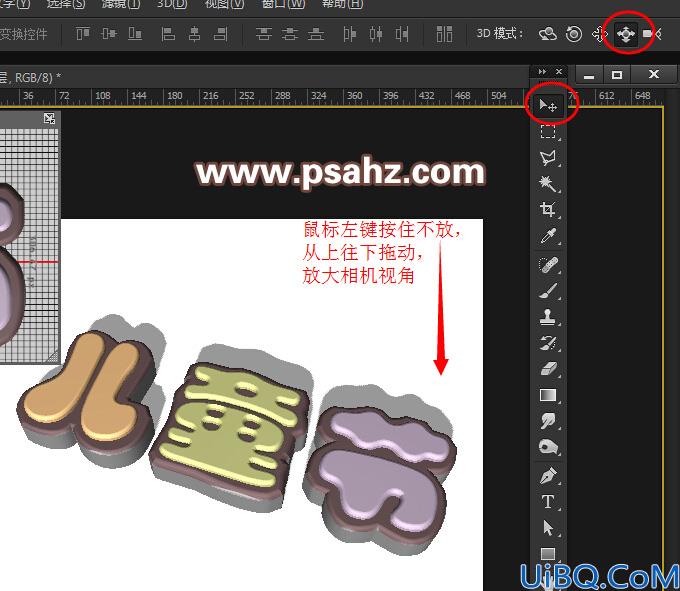Image resolution: width=680 pixels, height=591 pixels.
Task: Select the Eyedropper tool
Action: tap(548, 236)
